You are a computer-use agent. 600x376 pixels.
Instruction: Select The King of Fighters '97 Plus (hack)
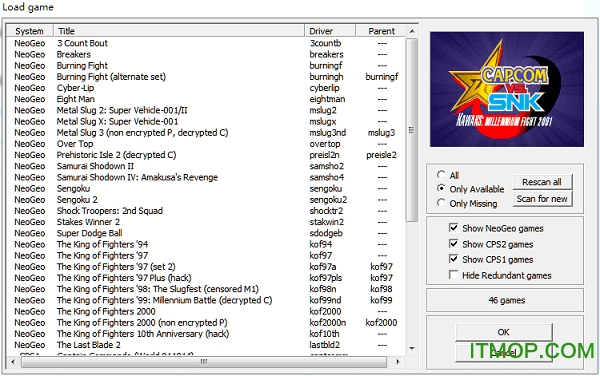point(206,278)
